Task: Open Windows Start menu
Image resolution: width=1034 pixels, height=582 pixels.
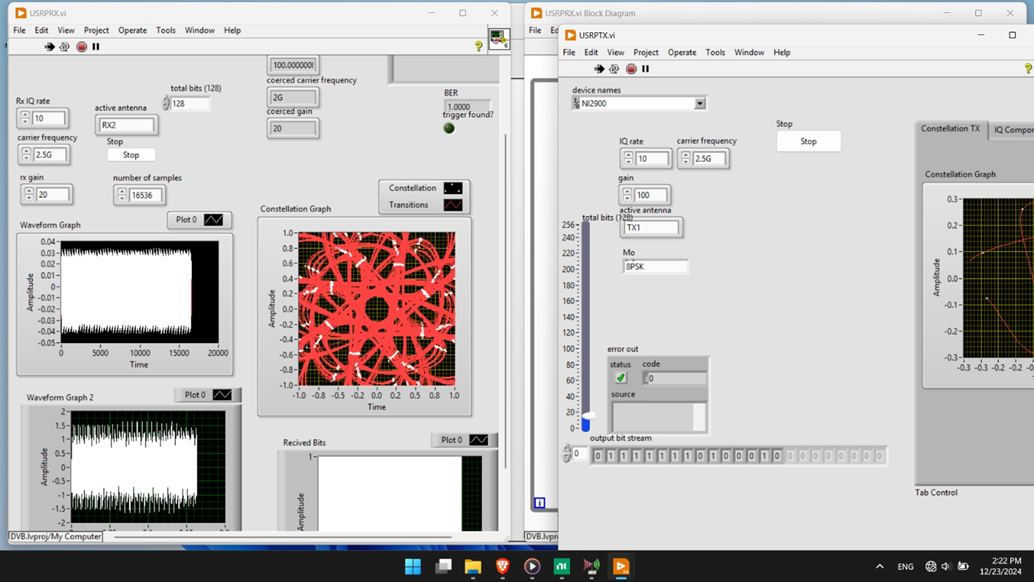Action: pos(413,566)
